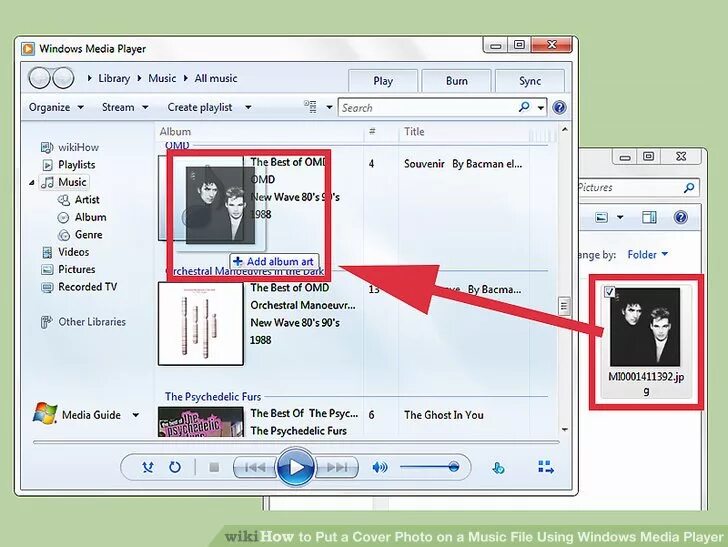Open the Play tab
This screenshot has height=547, width=728.
click(383, 81)
